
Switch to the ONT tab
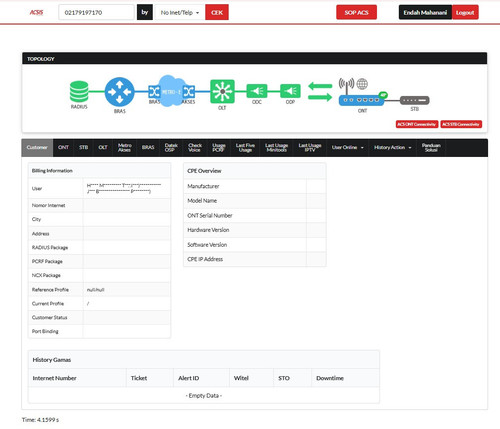click(63, 147)
